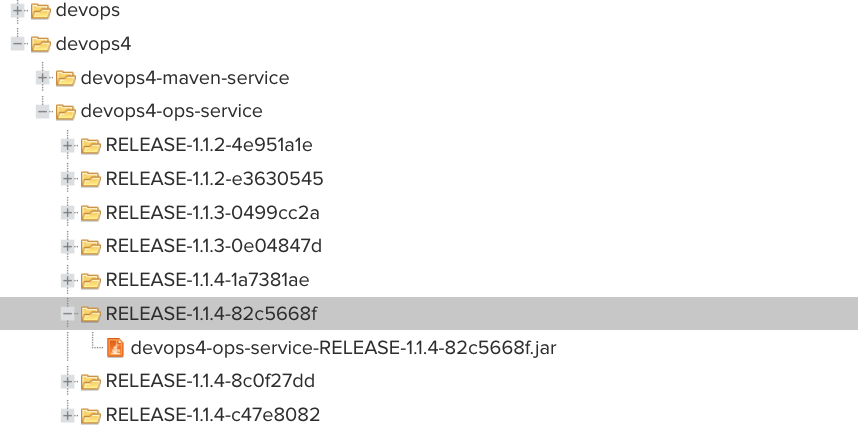Click the devops4 folder icon
The image size is (858, 427).
pos(40,44)
